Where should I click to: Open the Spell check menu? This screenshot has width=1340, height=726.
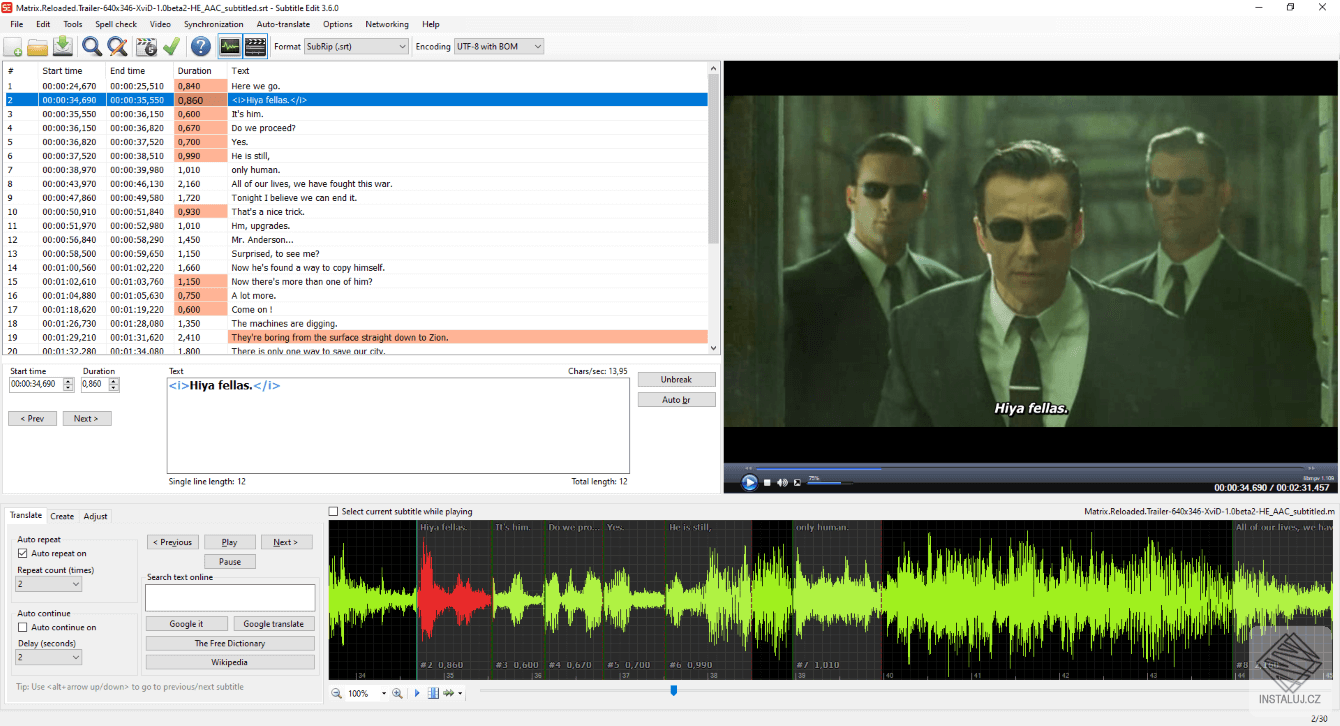[116, 24]
